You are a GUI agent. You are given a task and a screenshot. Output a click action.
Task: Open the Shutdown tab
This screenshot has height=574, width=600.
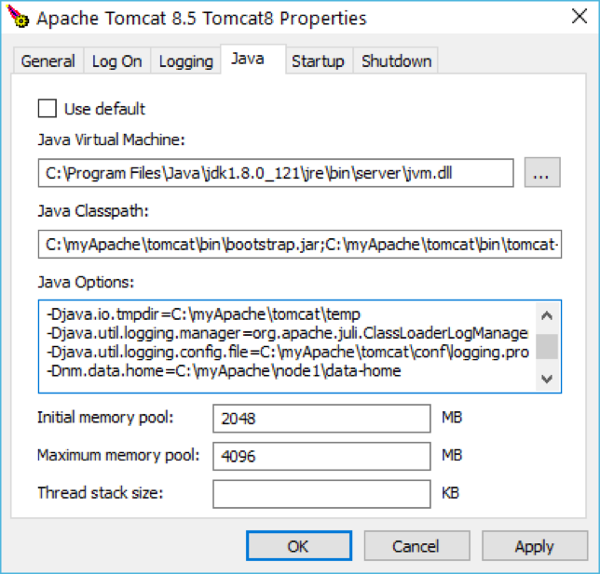396,61
